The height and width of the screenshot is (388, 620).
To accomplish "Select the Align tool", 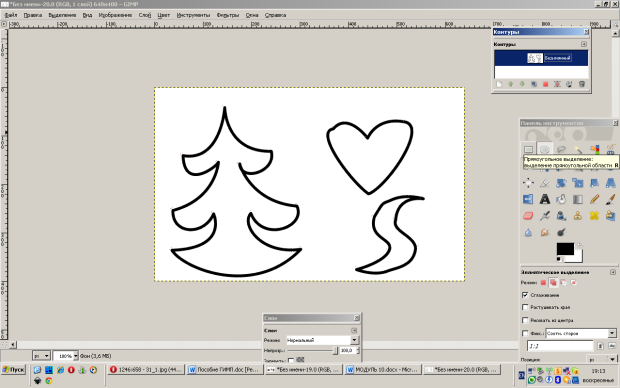I will (528, 183).
